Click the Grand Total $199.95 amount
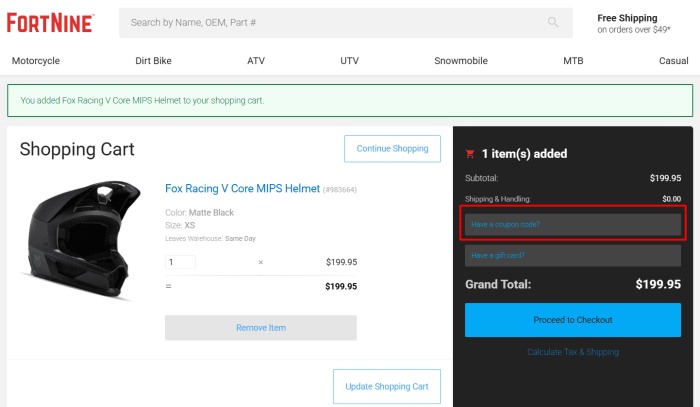 click(x=658, y=284)
